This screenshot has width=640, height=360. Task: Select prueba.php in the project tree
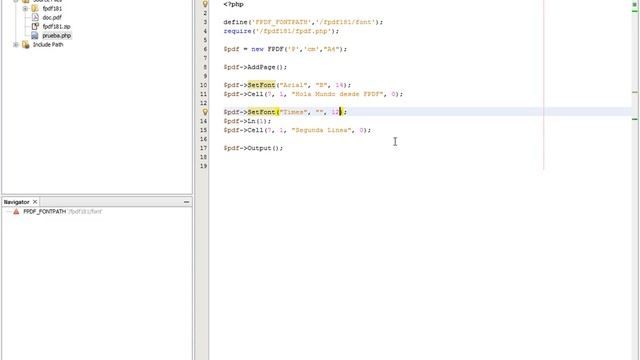click(x=57, y=36)
